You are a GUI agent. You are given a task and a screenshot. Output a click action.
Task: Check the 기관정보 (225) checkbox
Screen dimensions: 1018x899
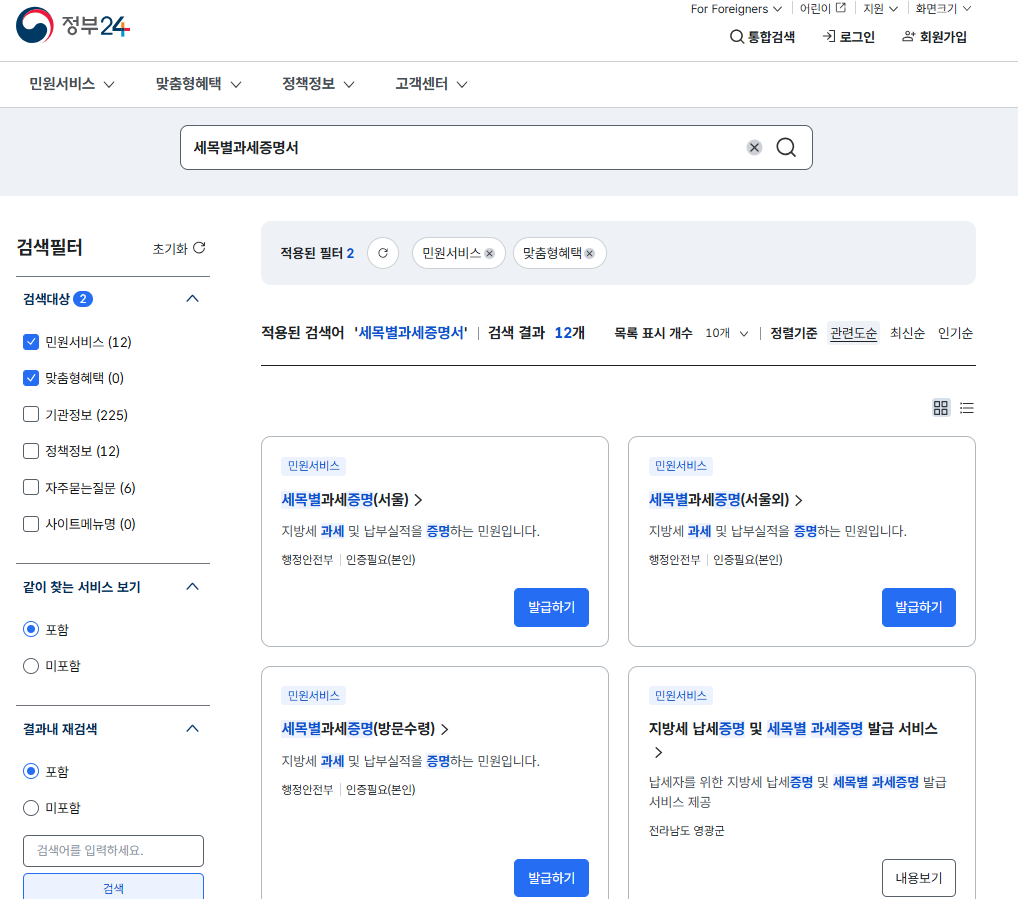click(x=30, y=414)
